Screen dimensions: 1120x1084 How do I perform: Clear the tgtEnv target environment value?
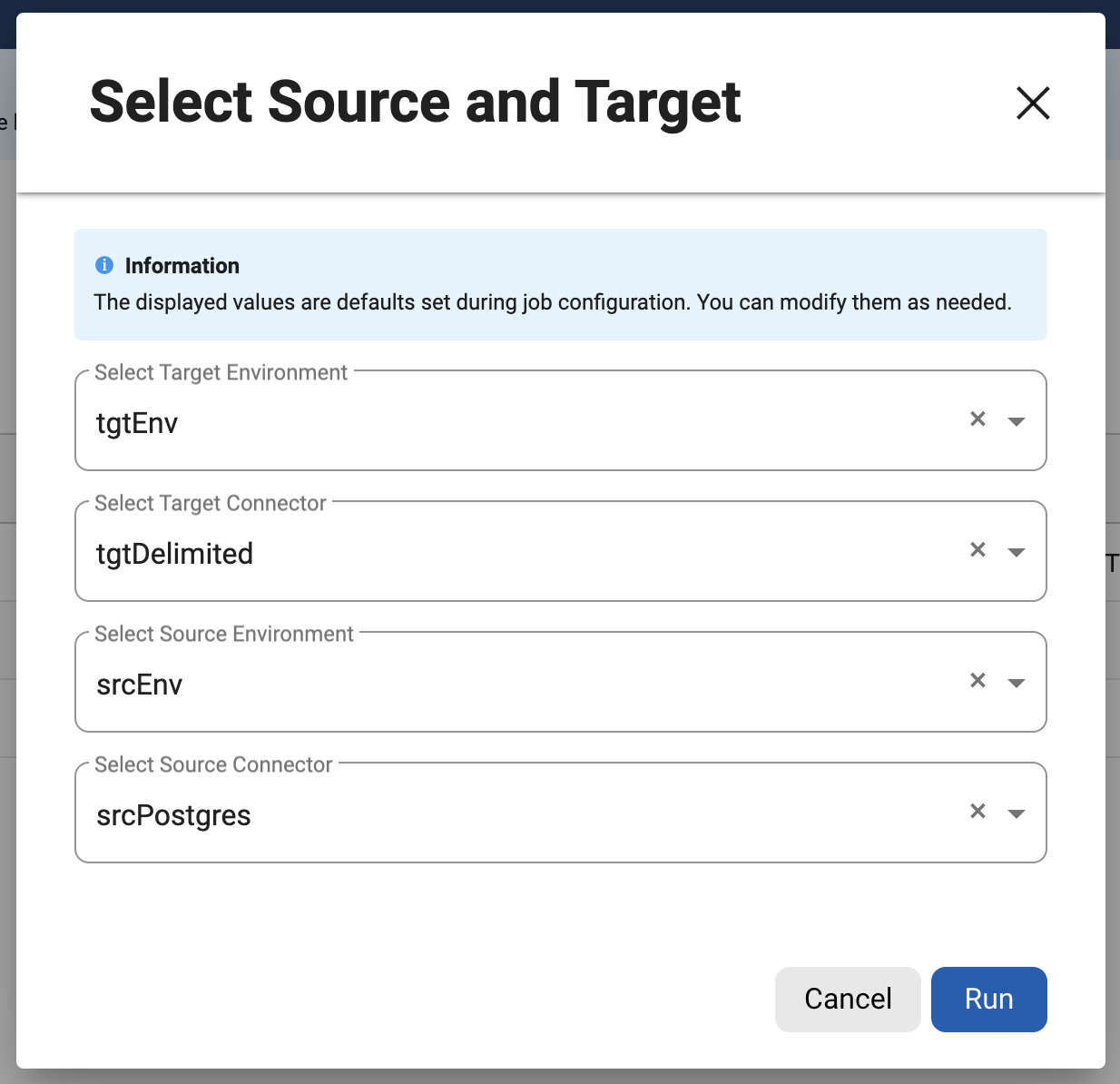tap(978, 419)
